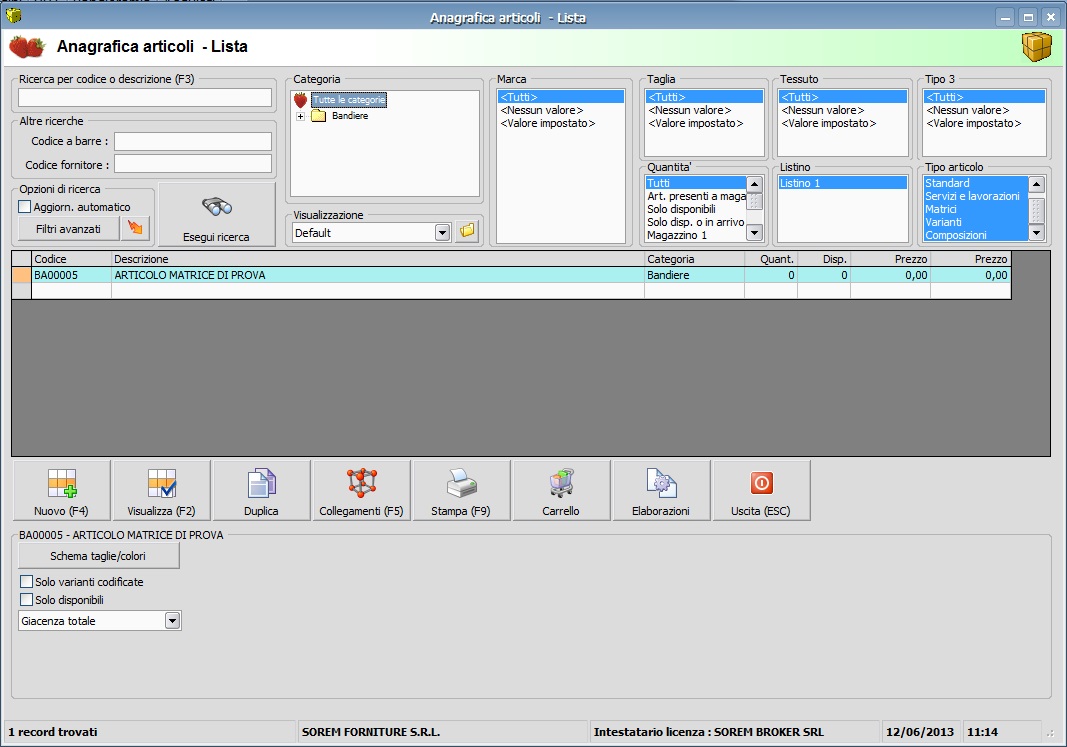Click ARTICOLO MATRICE DI PROVA description cell
Viewport: 1067px width, 747px height.
pyautogui.click(x=378, y=275)
